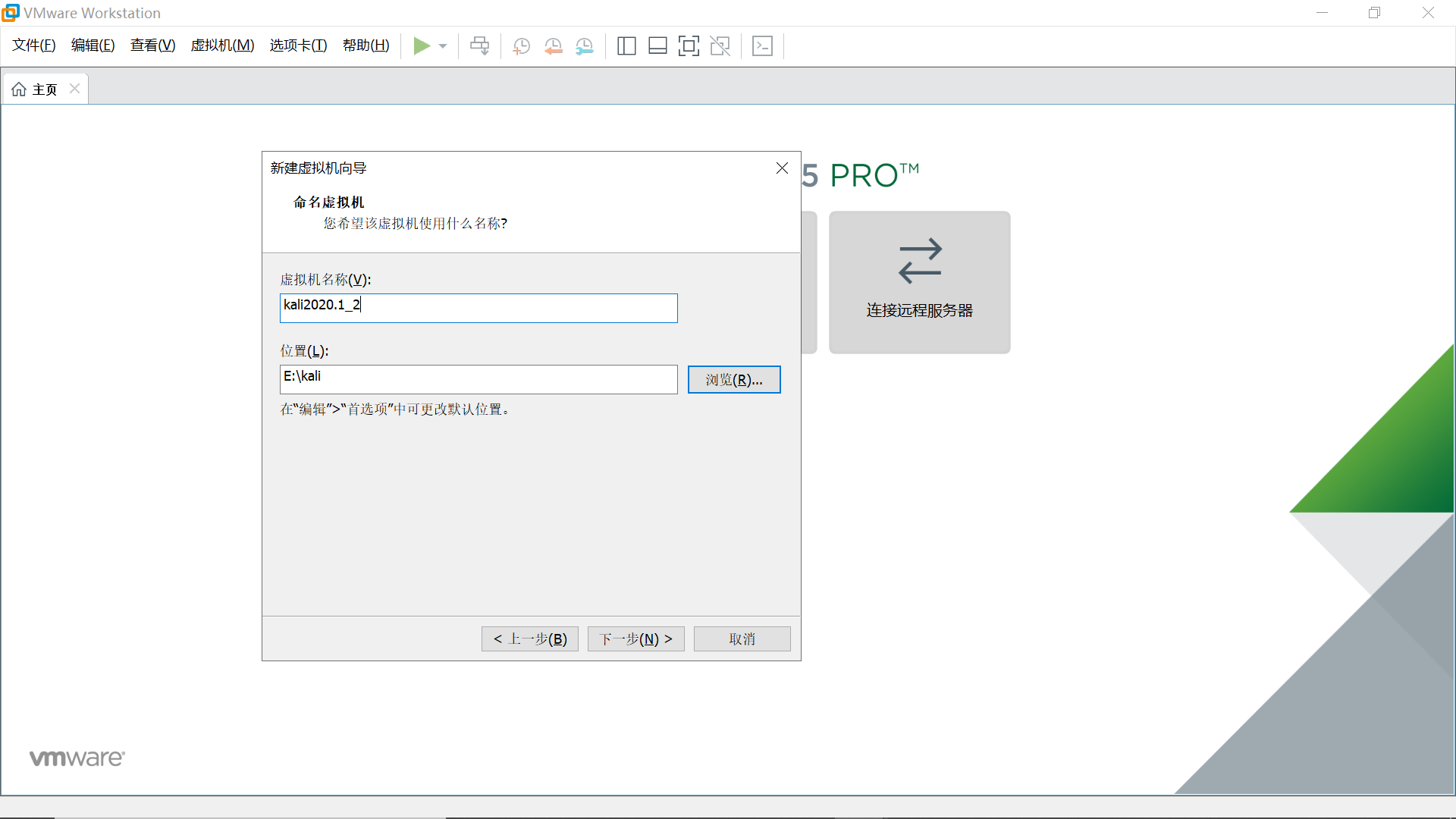Click the 浏览(R)... browse button

click(733, 380)
